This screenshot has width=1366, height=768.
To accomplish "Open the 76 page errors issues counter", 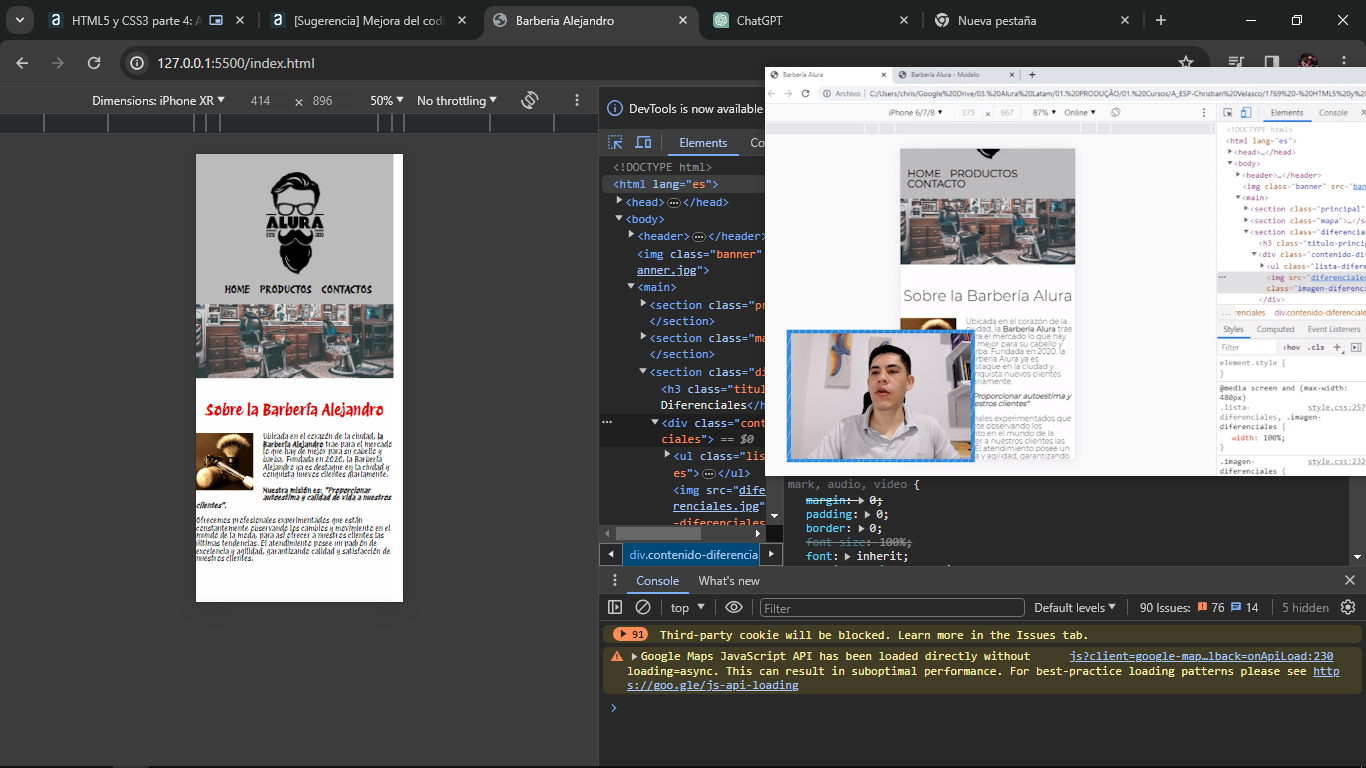I will click(1210, 607).
